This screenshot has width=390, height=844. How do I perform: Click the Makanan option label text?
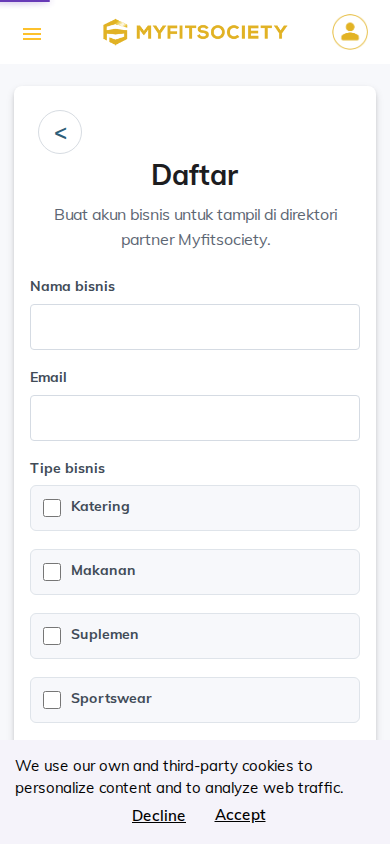tap(103, 571)
